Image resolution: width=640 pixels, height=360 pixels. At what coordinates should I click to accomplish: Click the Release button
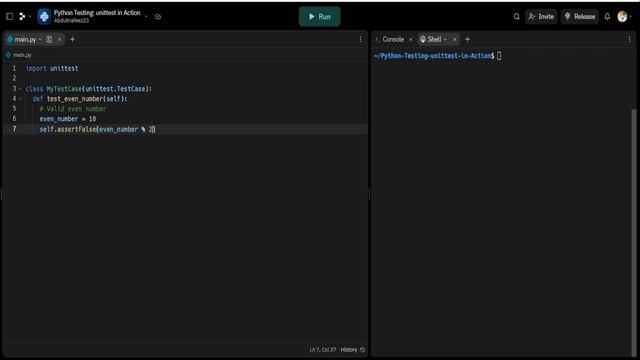coord(580,16)
